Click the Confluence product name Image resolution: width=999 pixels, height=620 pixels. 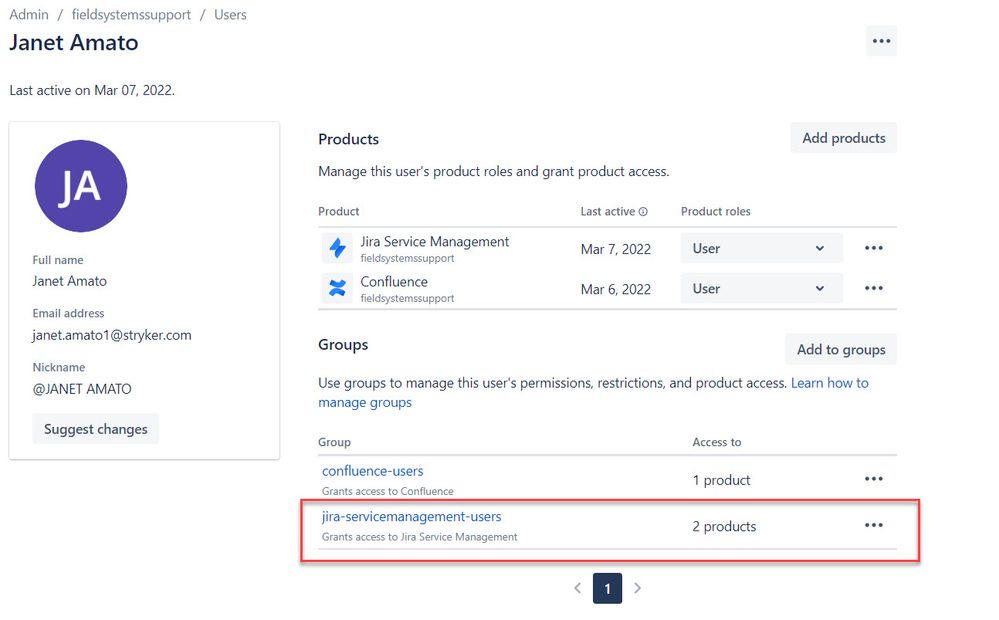pyautogui.click(x=394, y=282)
